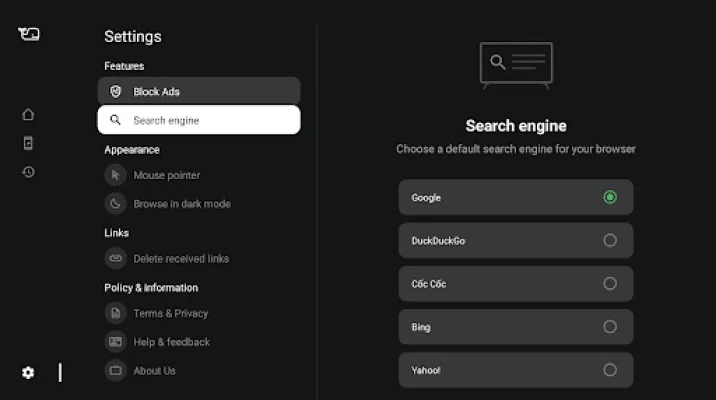Open the Block Ads settings item

[198, 91]
